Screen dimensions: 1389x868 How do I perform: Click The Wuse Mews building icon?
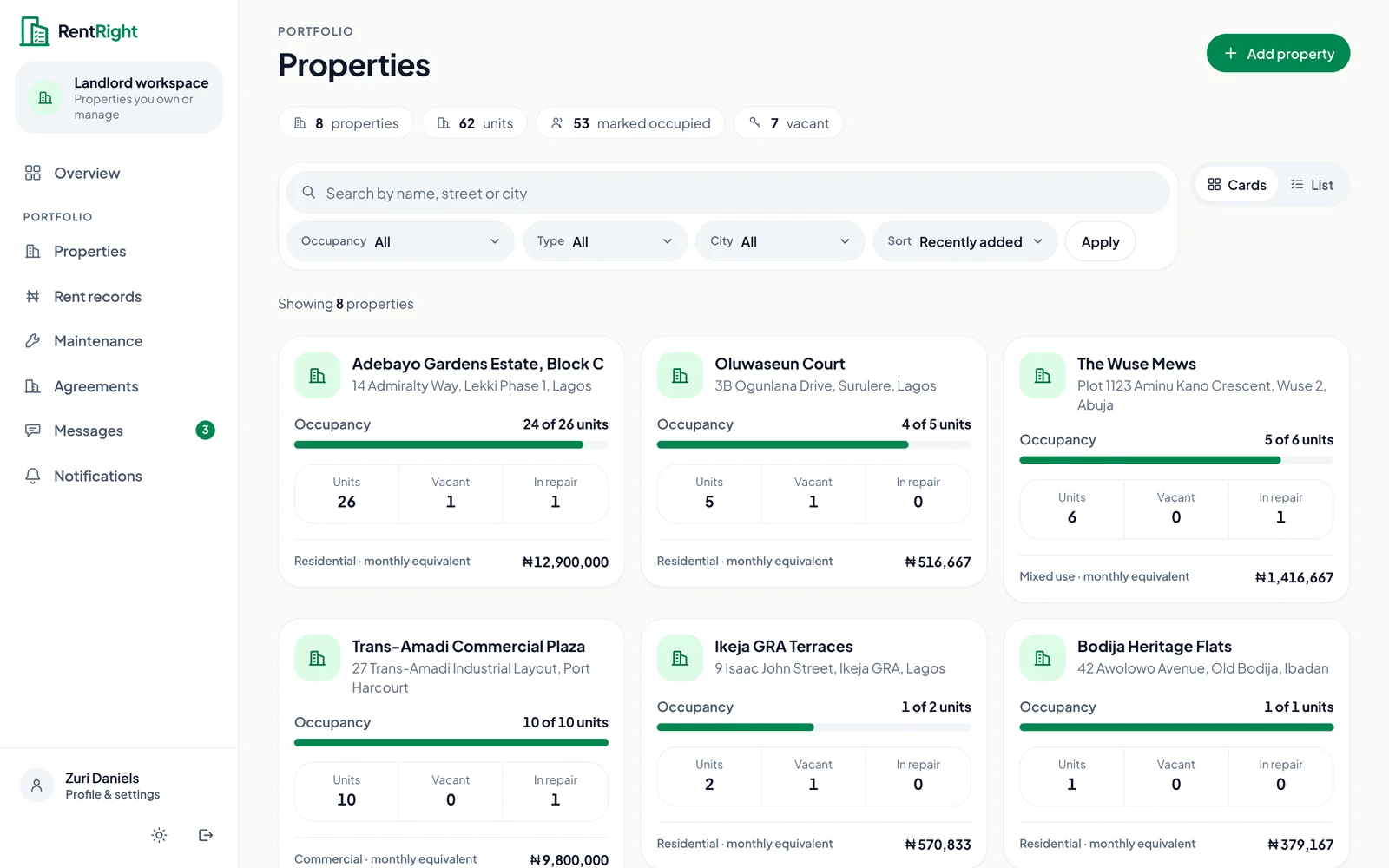click(1043, 375)
